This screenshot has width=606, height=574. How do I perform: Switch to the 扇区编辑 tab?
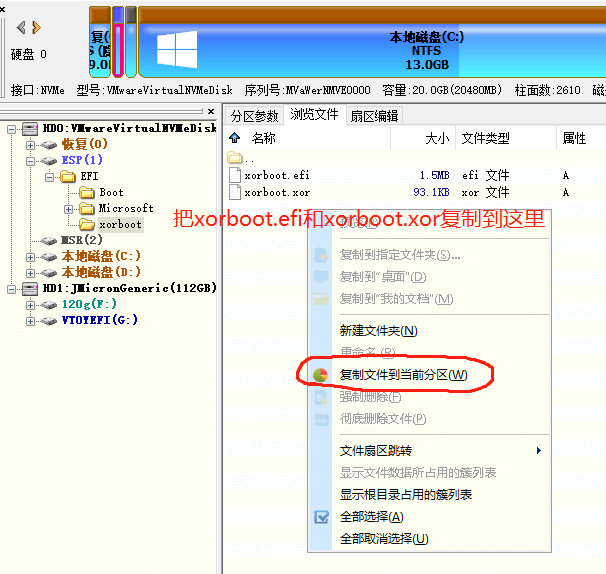coord(374,116)
